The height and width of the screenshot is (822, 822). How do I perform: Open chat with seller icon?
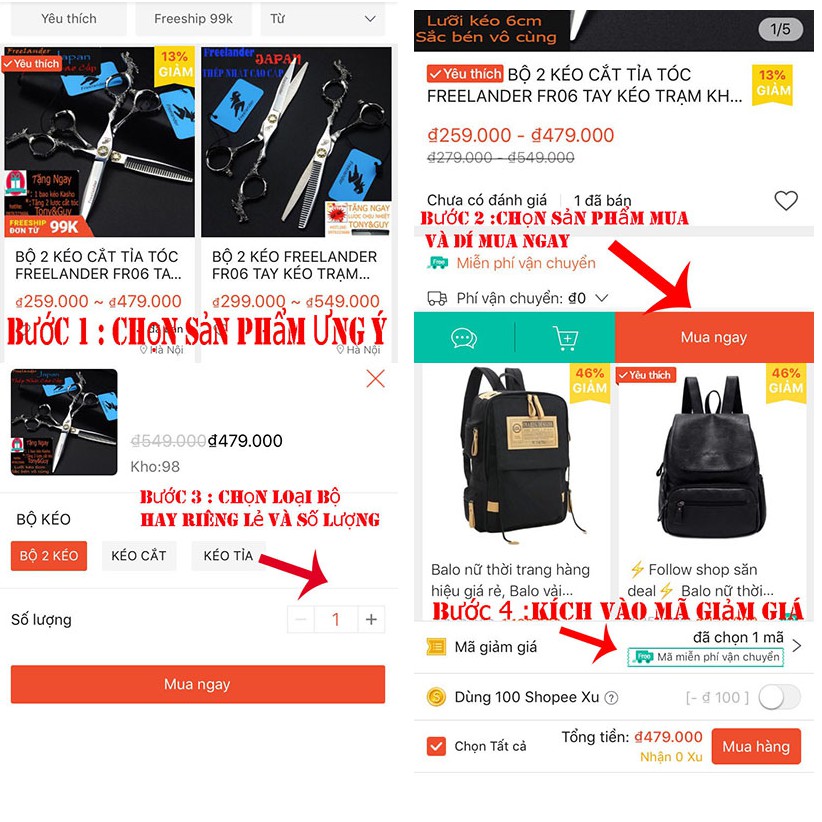tap(463, 338)
